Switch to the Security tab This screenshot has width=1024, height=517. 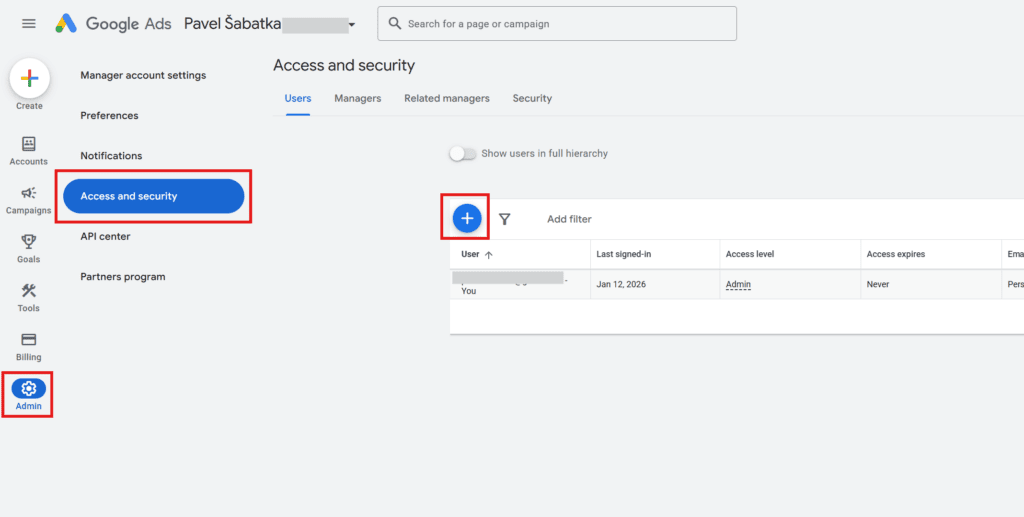point(532,98)
